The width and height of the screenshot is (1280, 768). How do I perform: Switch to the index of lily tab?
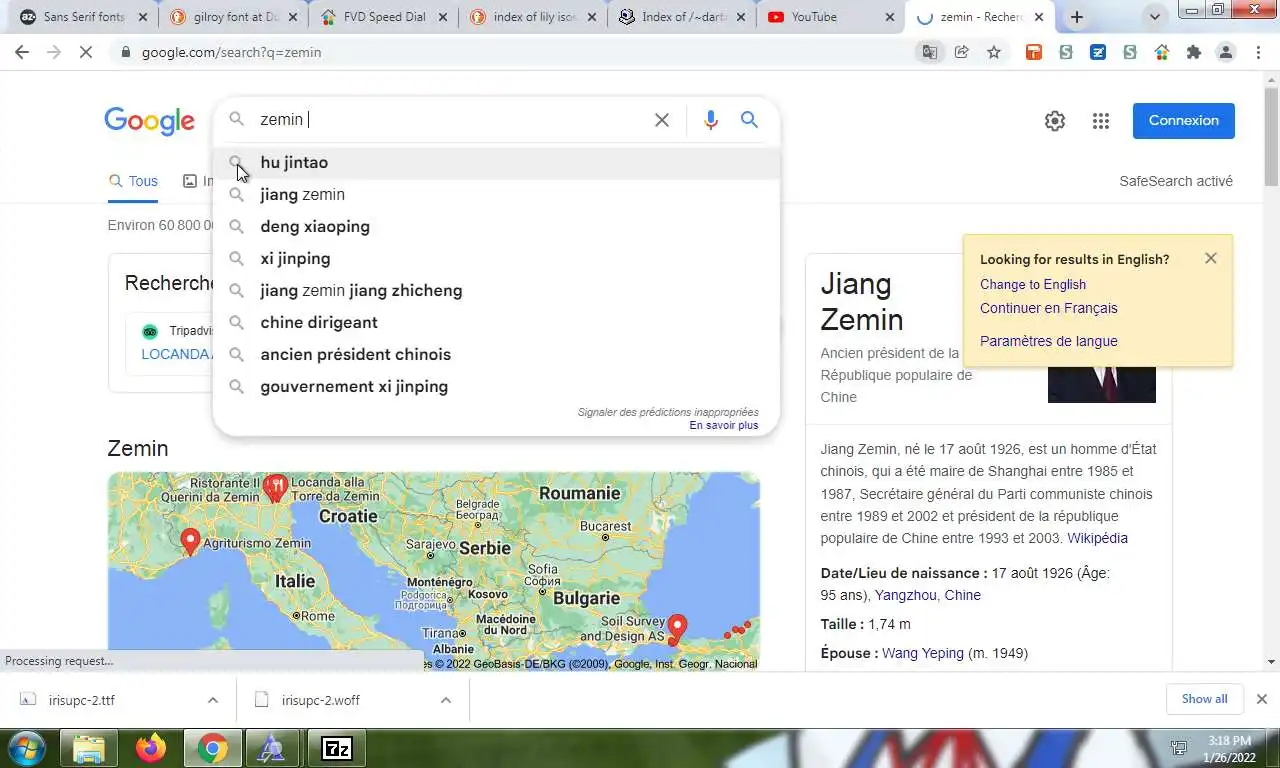[532, 17]
